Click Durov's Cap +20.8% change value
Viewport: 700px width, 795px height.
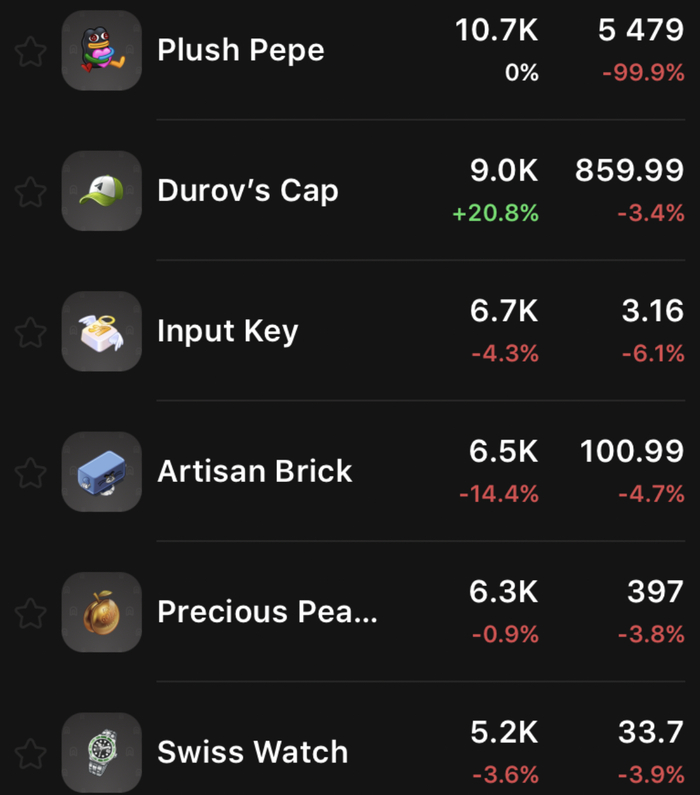[496, 213]
